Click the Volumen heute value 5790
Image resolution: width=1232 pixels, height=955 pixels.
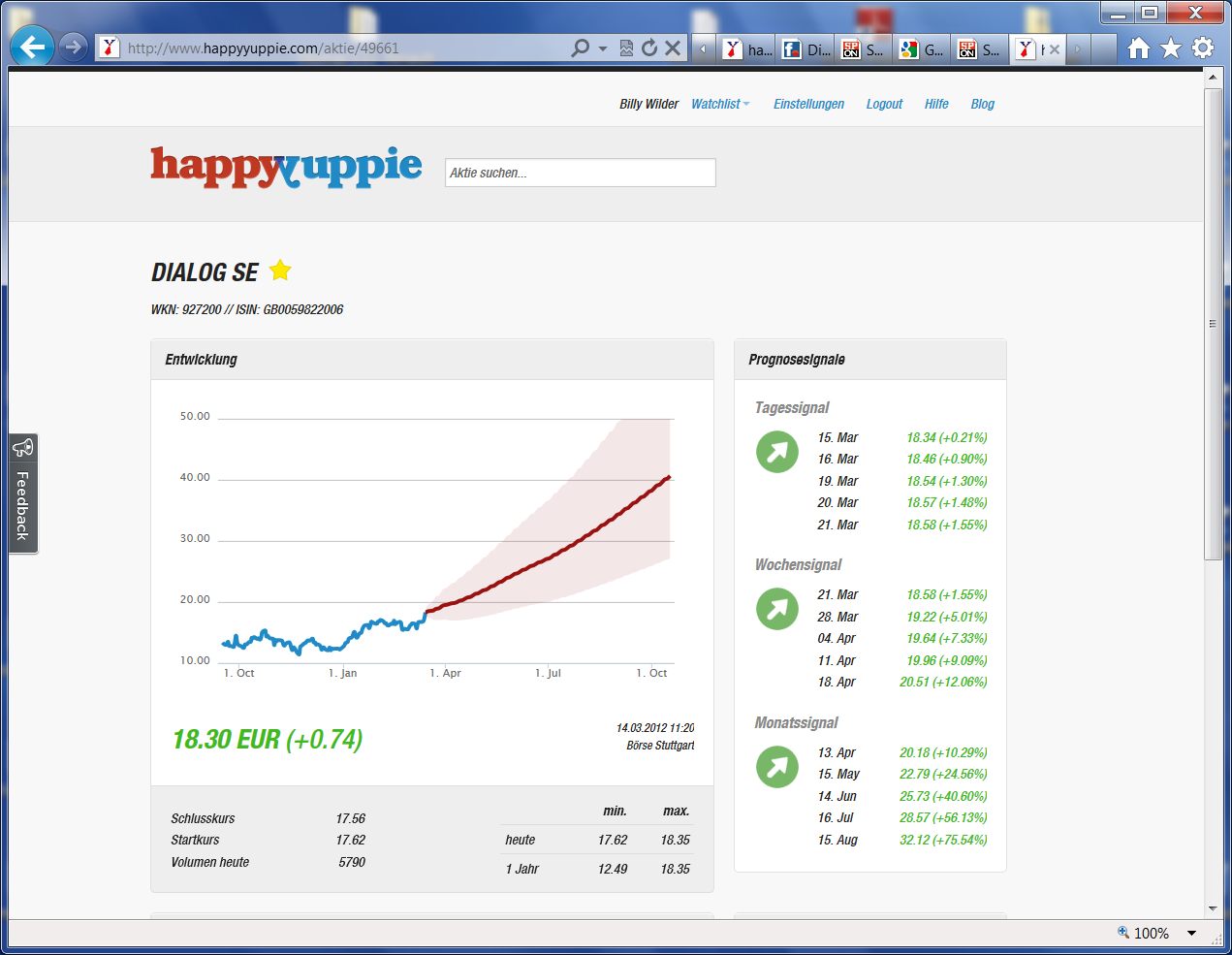[352, 862]
